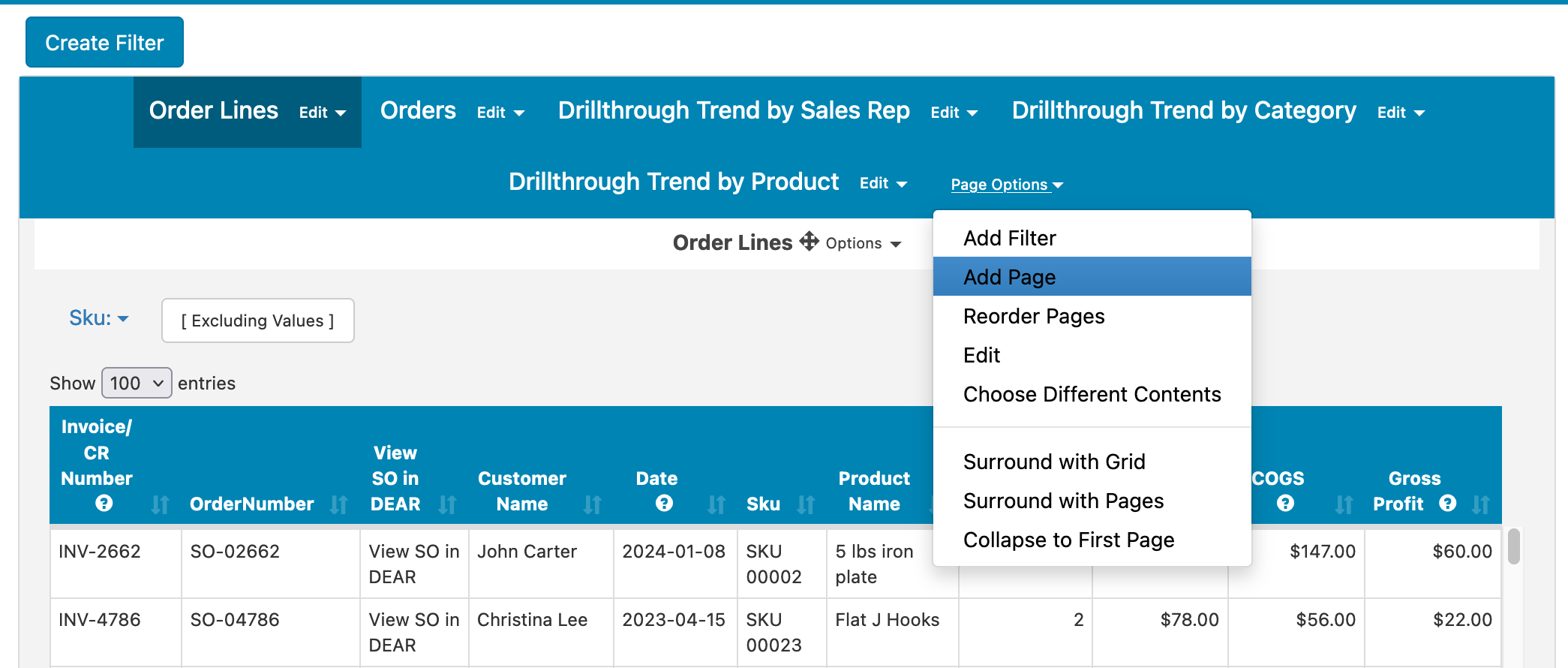
Task: Sort by View SO in DEAR column
Action: (x=447, y=504)
